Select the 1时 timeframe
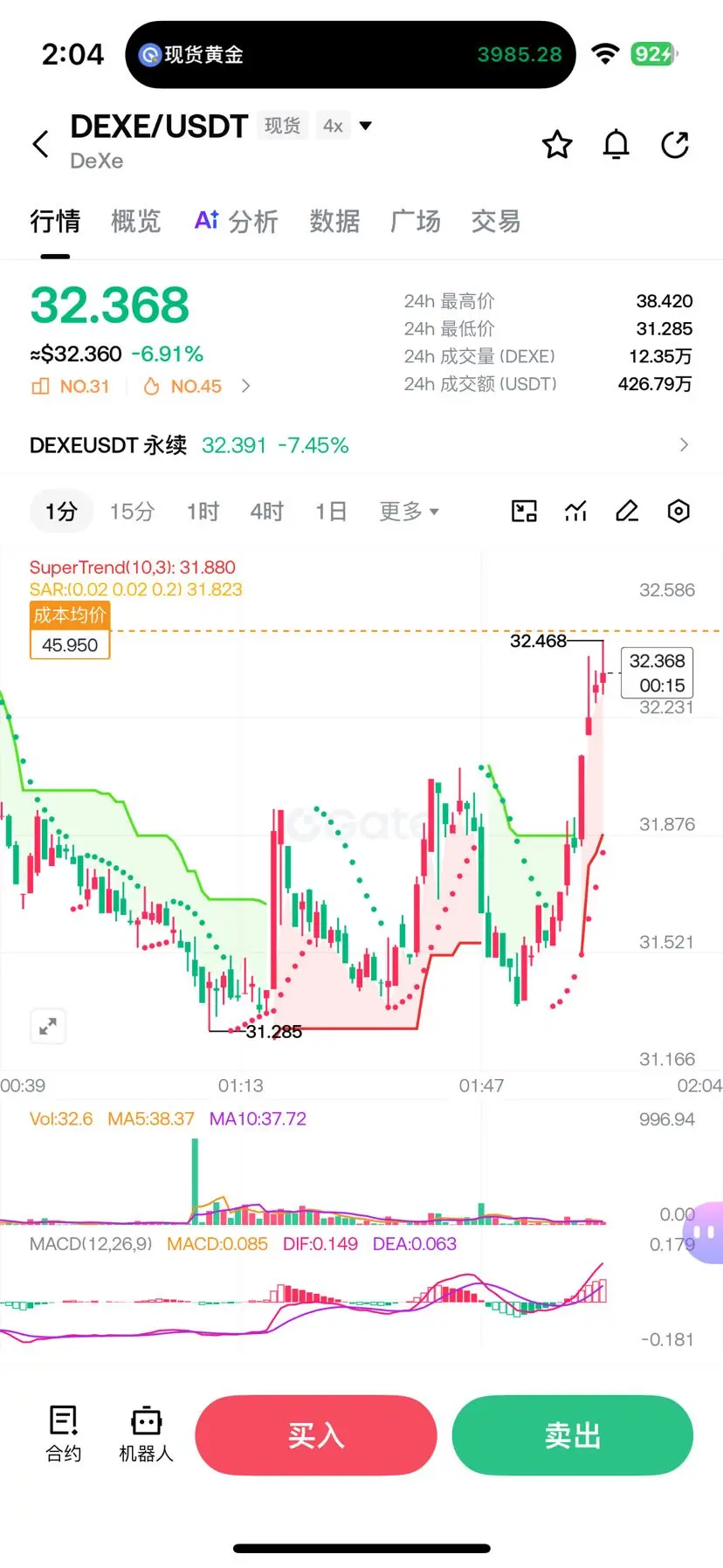 (203, 512)
